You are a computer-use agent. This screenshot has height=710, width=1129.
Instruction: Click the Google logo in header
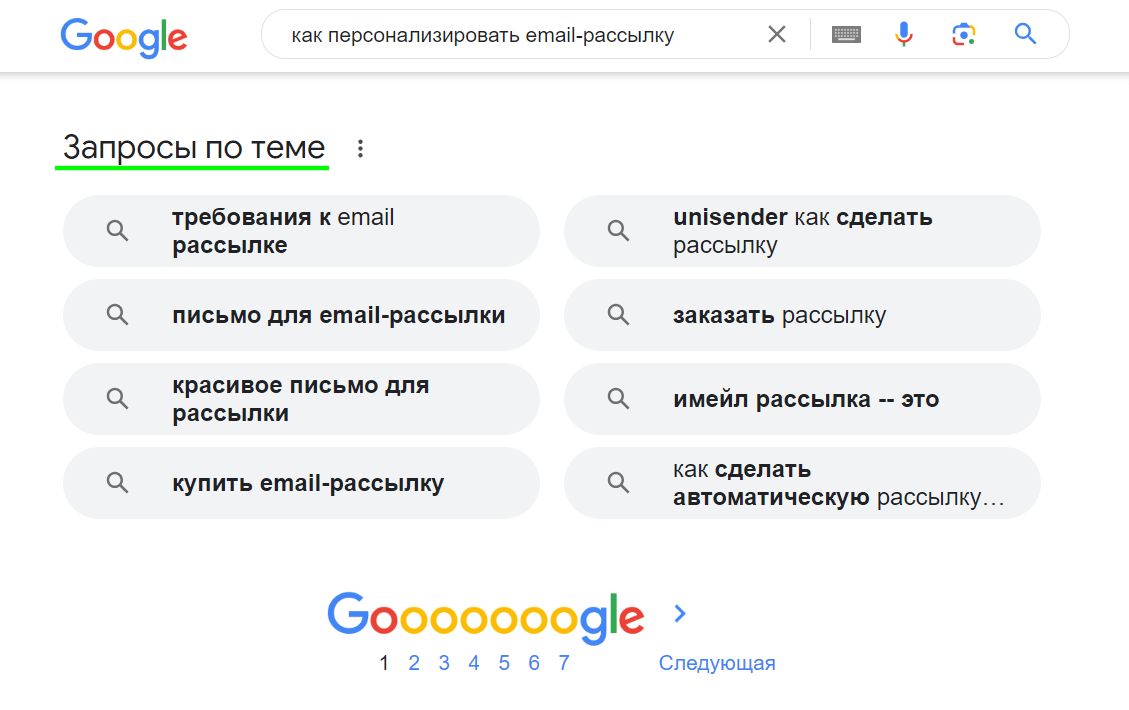click(124, 37)
